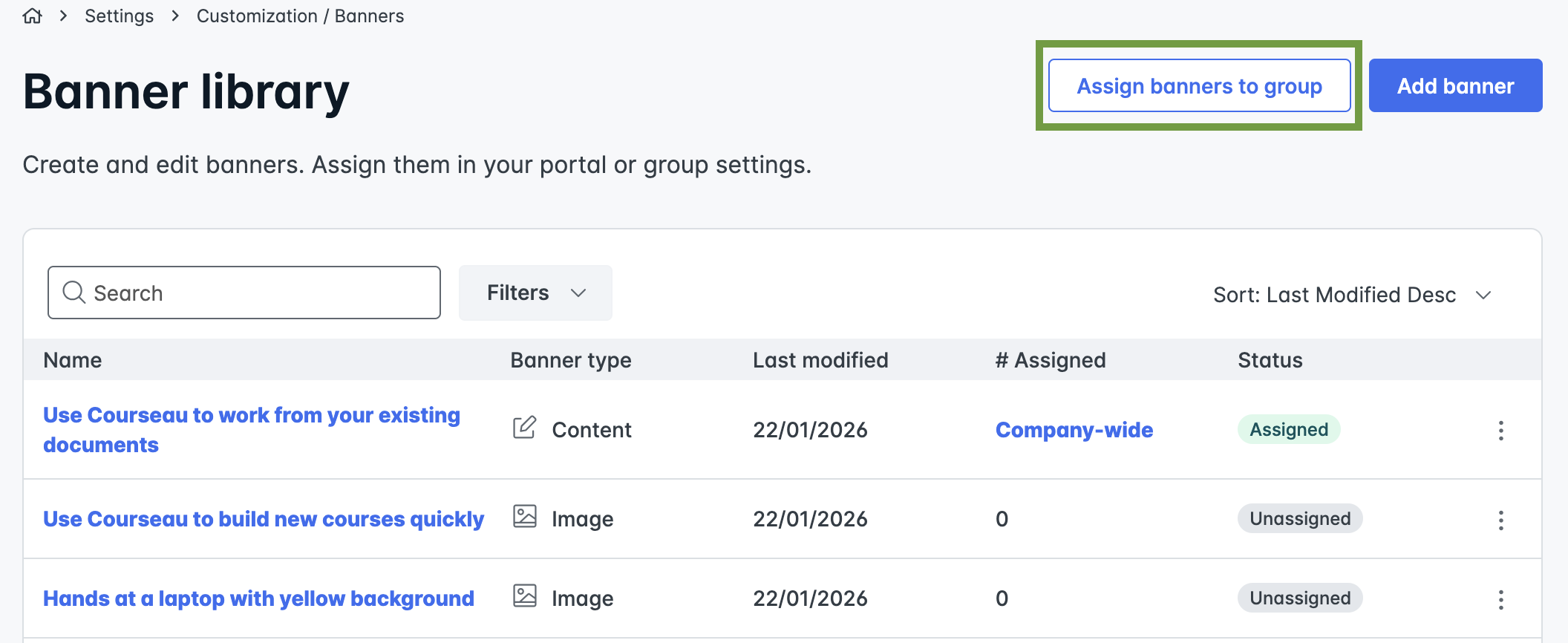Open the three-dot menu for the 'build new courses quickly' row

pyautogui.click(x=1500, y=520)
